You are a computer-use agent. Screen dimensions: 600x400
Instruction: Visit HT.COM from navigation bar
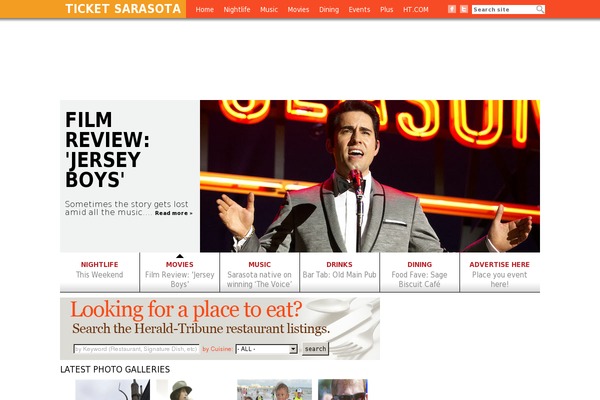click(x=416, y=10)
